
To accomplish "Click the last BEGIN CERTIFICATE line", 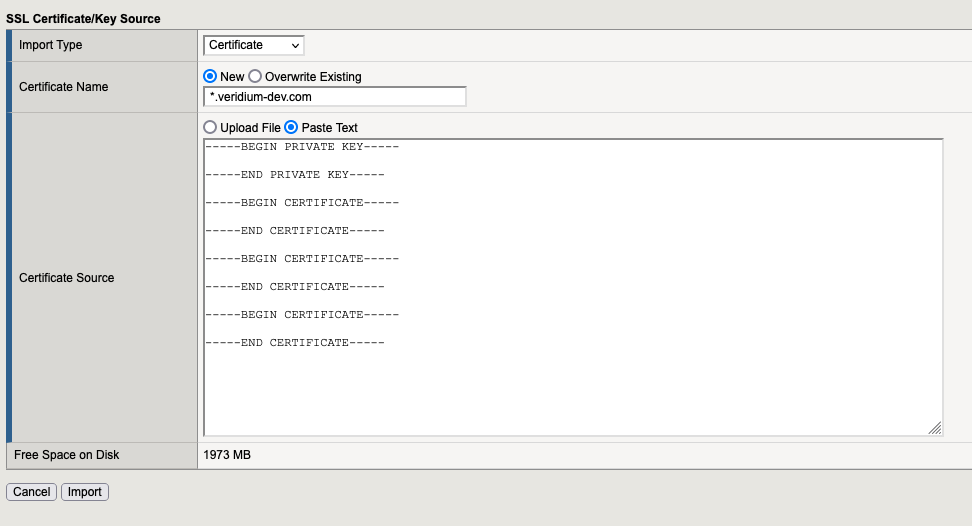I will (x=301, y=315).
